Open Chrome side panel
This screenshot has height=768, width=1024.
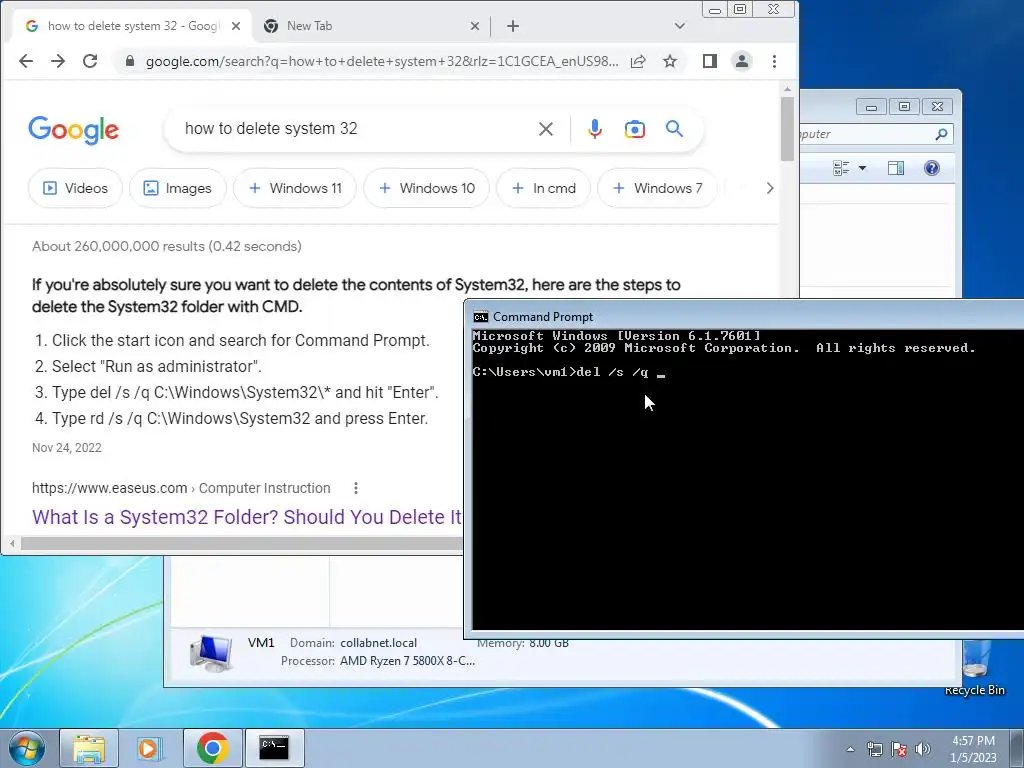(710, 61)
